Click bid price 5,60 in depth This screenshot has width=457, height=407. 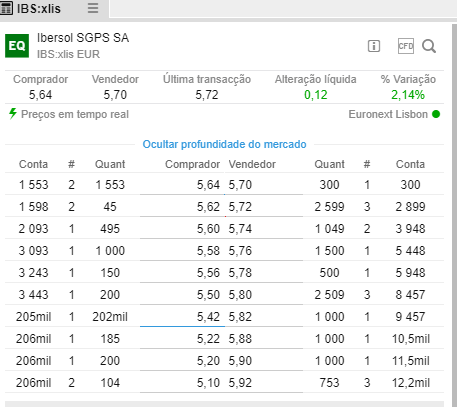208,229
